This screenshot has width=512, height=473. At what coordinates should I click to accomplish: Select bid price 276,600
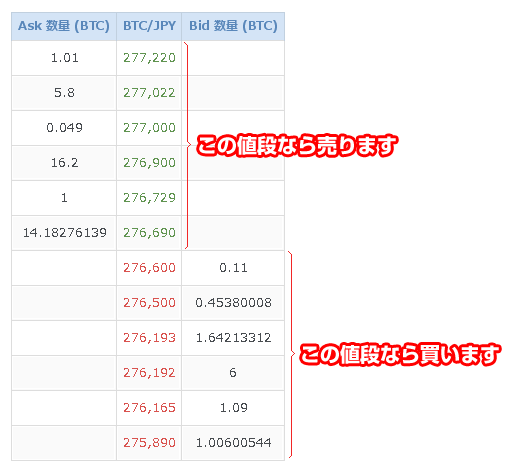[x=149, y=268]
